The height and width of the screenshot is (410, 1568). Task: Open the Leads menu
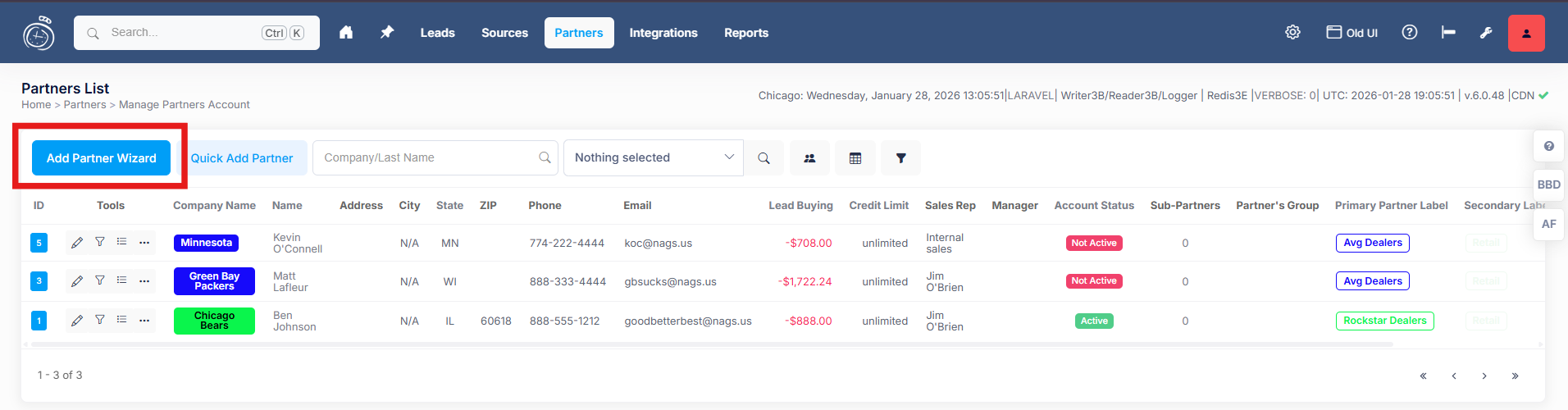pyautogui.click(x=437, y=33)
